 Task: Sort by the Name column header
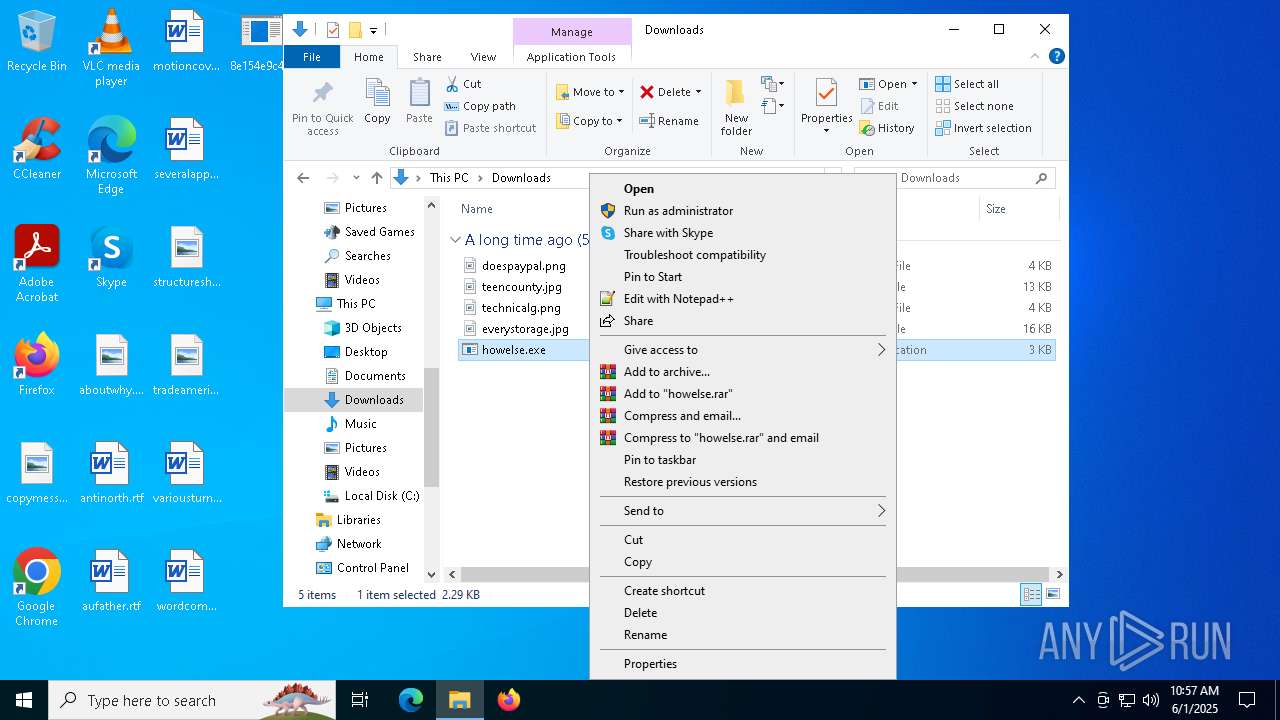477,209
